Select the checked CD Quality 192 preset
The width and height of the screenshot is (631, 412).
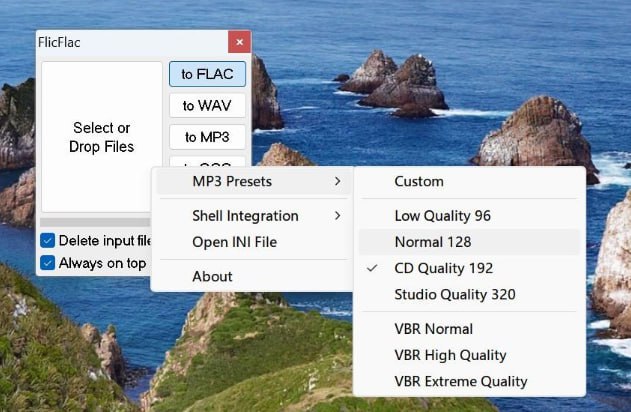pos(443,268)
